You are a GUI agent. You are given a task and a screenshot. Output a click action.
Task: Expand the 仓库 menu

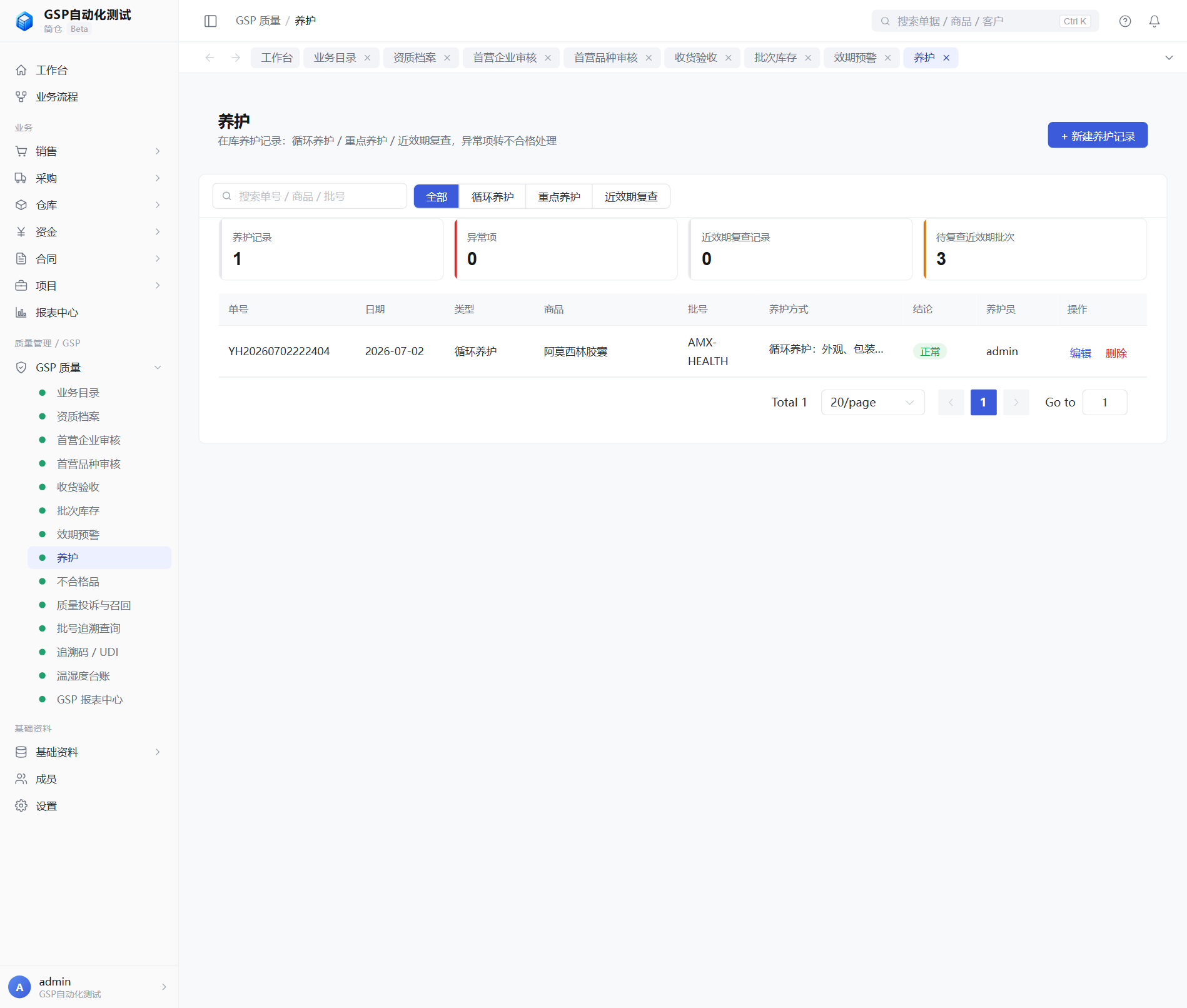(x=89, y=205)
